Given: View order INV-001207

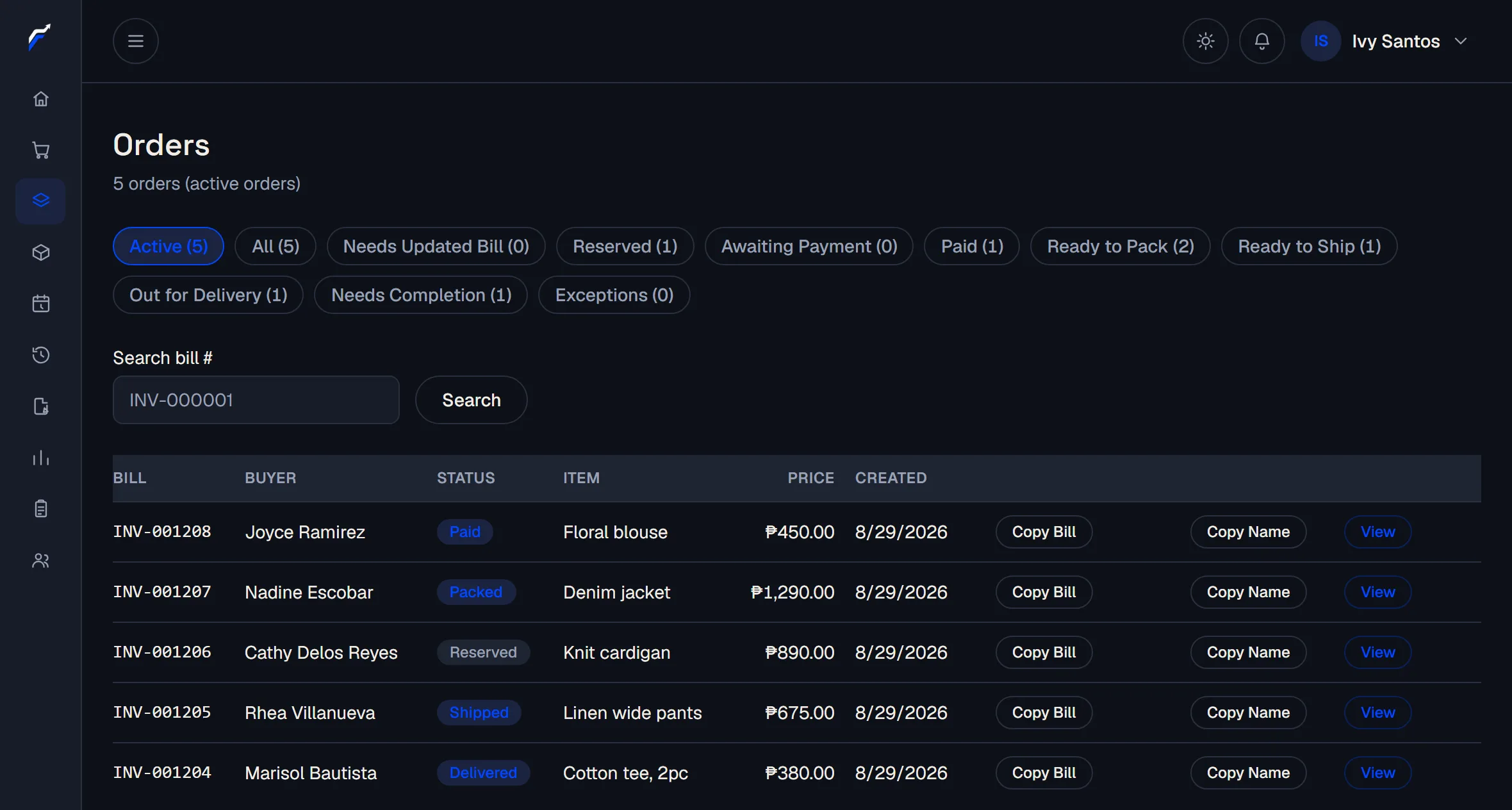Looking at the screenshot, I should 1377,592.
